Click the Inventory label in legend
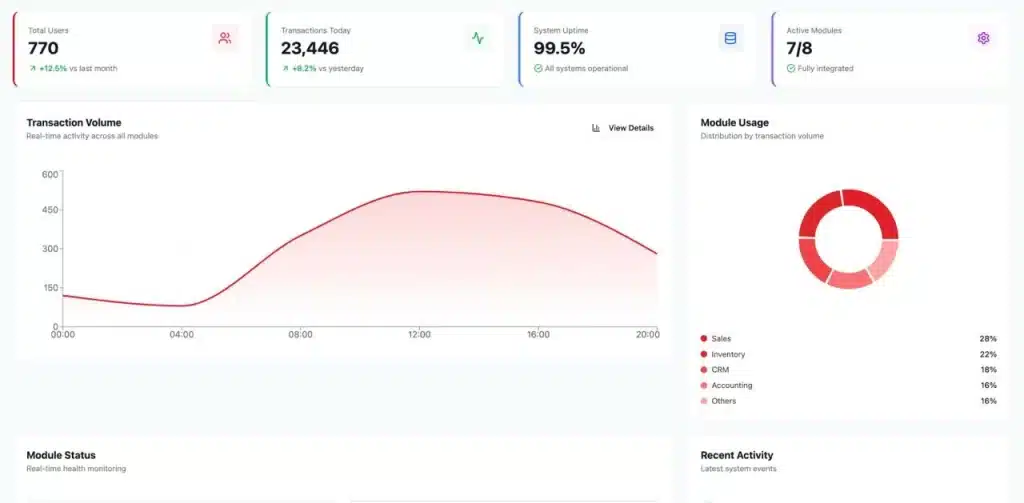1024x503 pixels. pos(728,354)
